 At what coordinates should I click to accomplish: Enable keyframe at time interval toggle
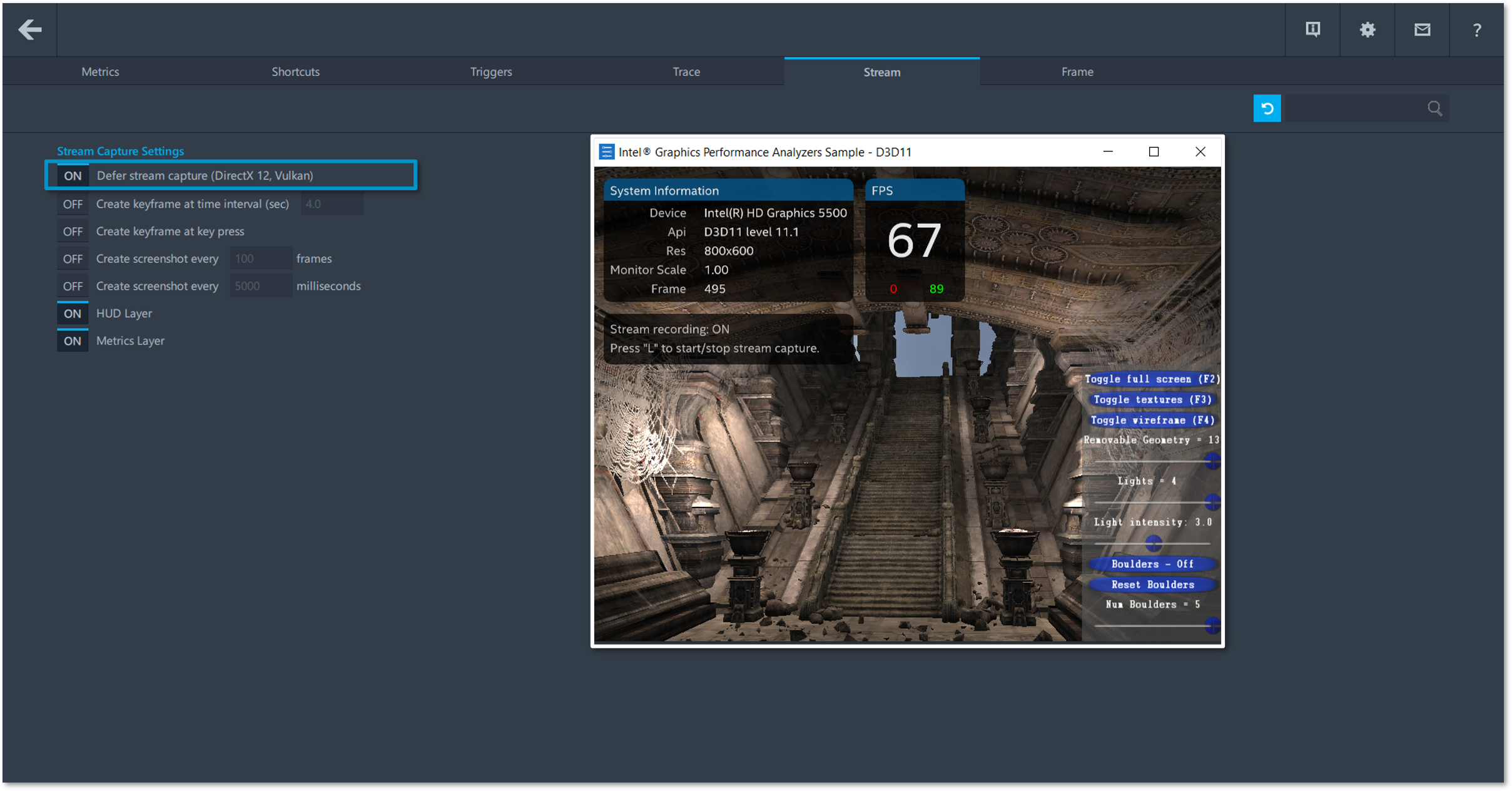[73, 204]
